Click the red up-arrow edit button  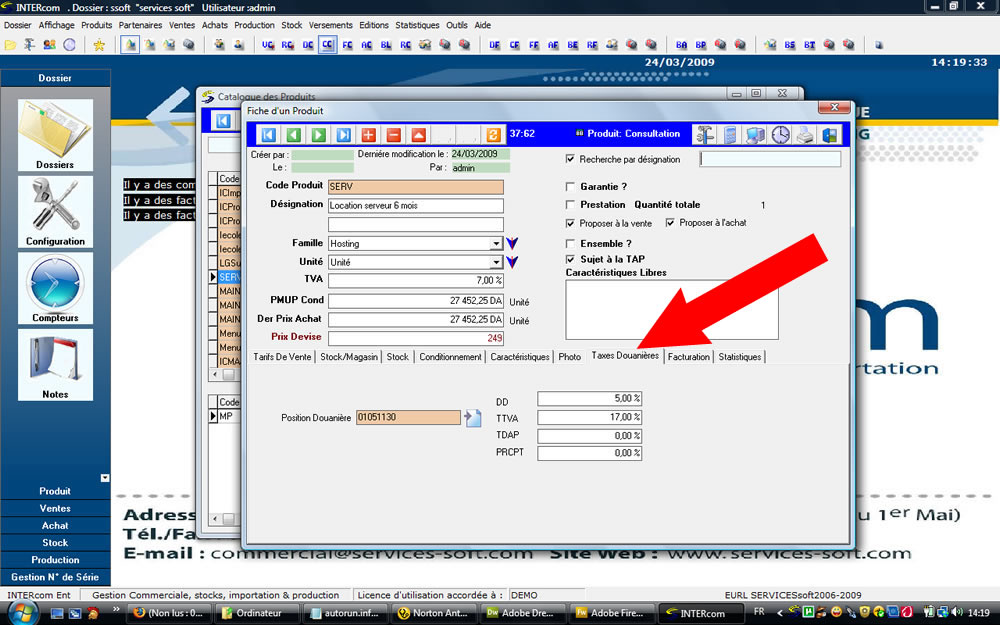coord(418,135)
